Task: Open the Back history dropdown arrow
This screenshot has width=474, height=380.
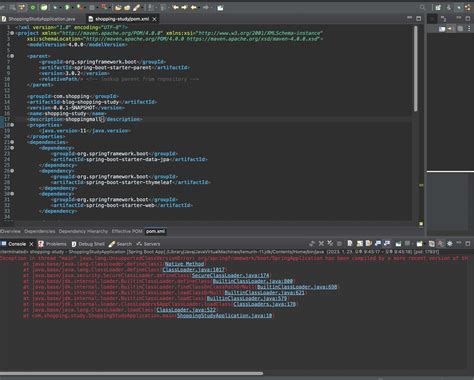Action: pos(199,7)
